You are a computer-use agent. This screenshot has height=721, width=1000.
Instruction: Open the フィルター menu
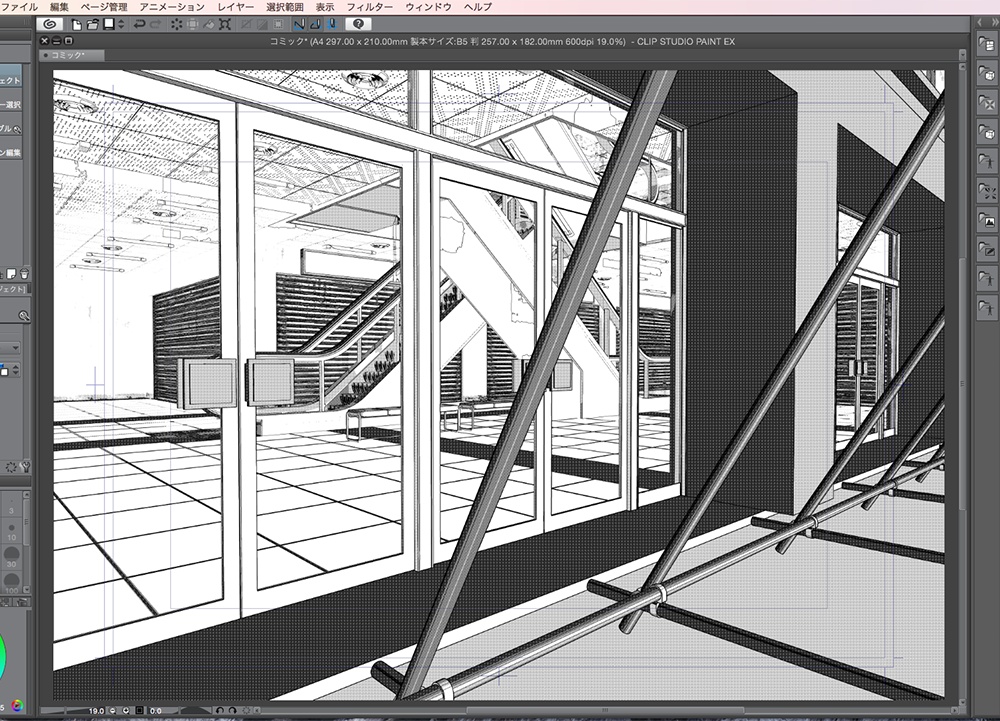[x=369, y=7]
